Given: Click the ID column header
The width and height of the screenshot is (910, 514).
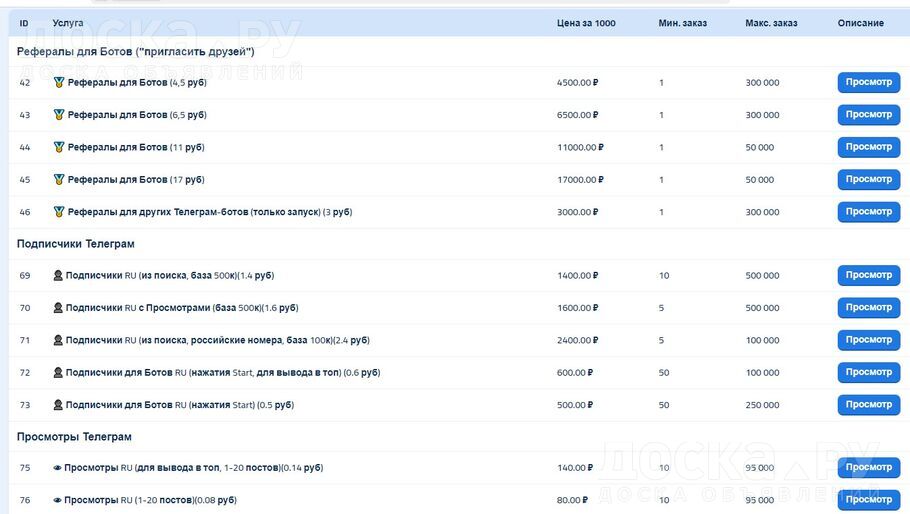Looking at the screenshot, I should tap(24, 23).
